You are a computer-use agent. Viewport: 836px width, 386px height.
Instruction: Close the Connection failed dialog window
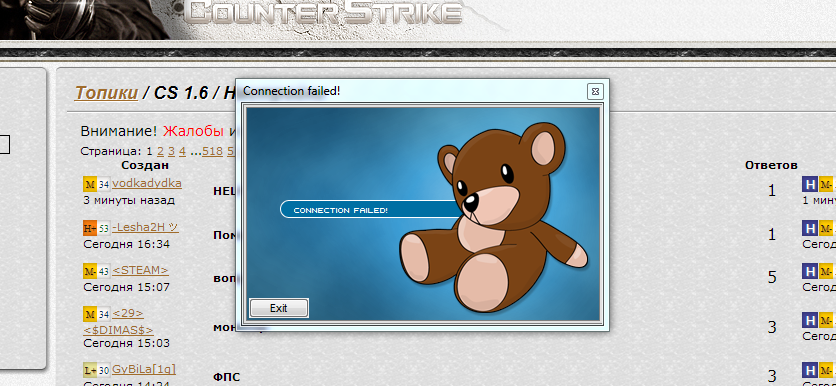tap(595, 92)
